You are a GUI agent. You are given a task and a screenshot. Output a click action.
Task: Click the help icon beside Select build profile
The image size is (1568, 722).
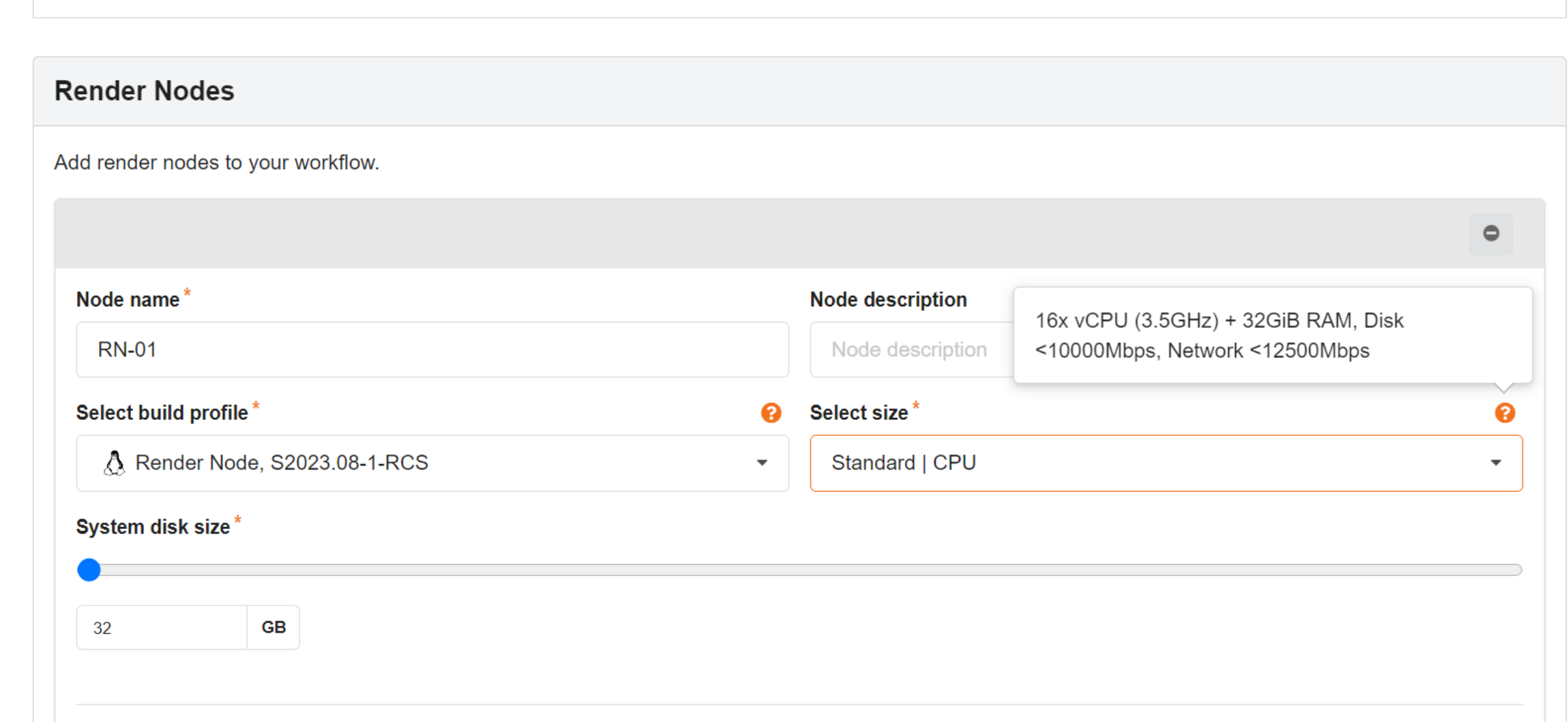pyautogui.click(x=771, y=412)
